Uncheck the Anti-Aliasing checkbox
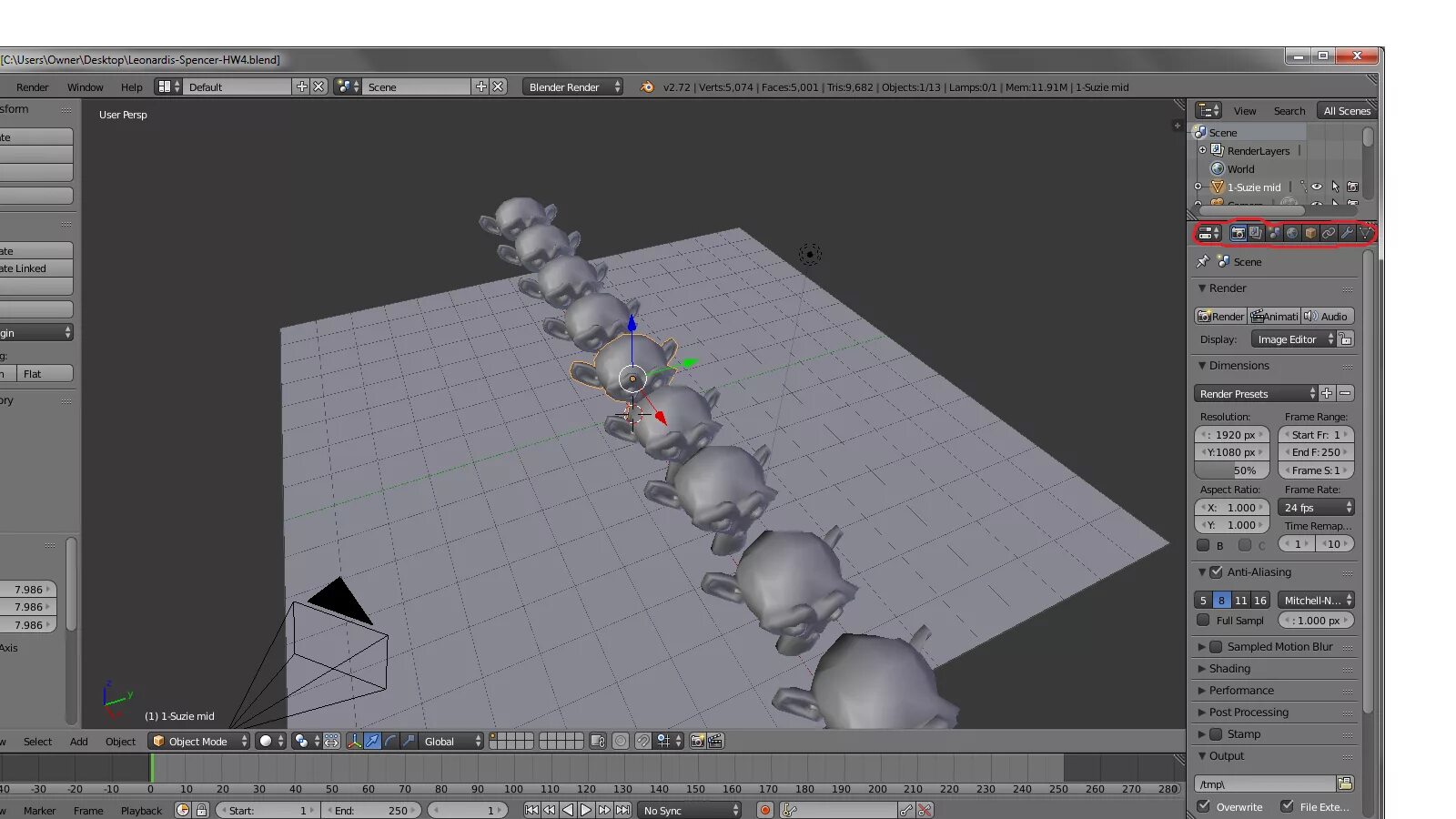Screen dimensions: 1456x819 coord(1216,572)
